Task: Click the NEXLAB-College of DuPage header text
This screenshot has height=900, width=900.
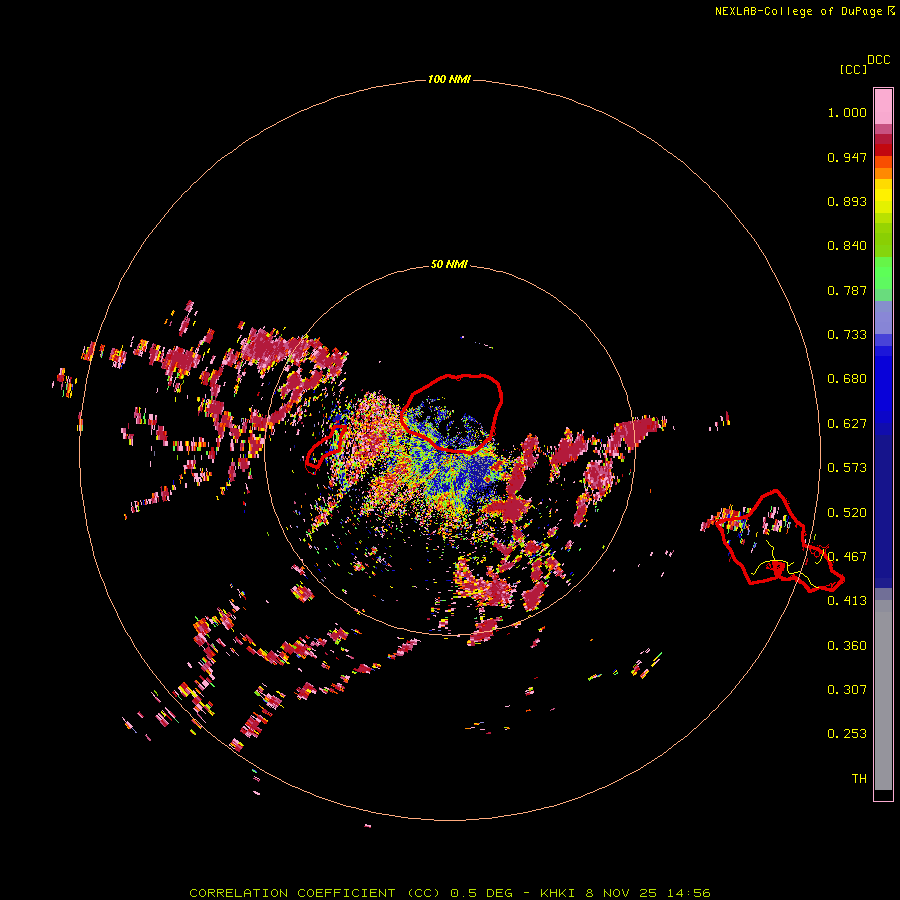Action: point(804,11)
